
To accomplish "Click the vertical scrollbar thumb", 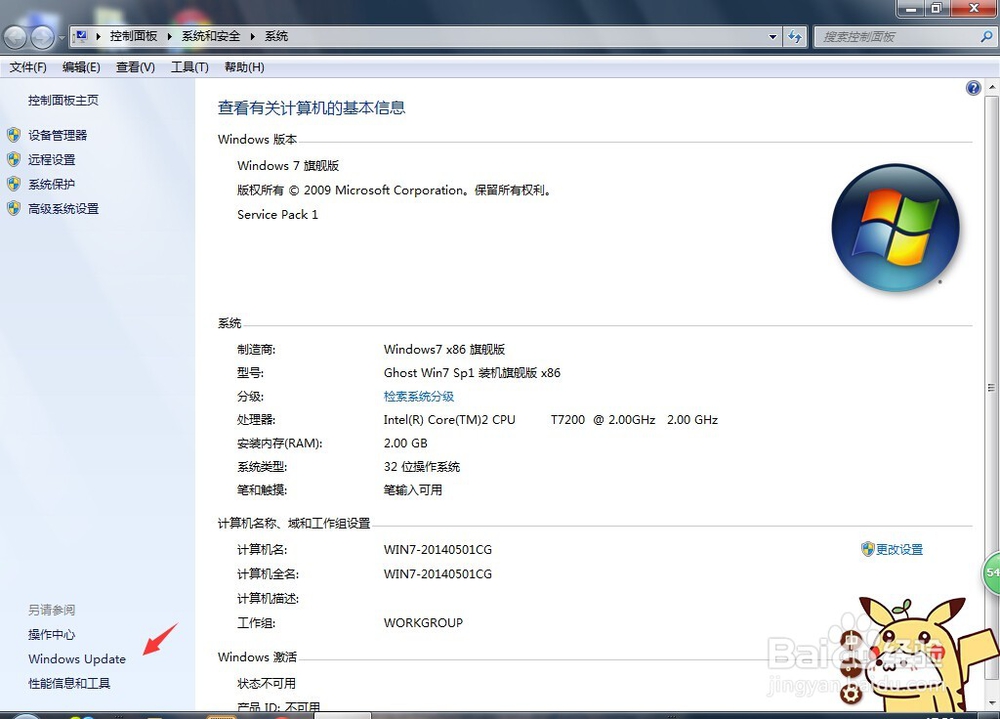I will pyautogui.click(x=991, y=387).
